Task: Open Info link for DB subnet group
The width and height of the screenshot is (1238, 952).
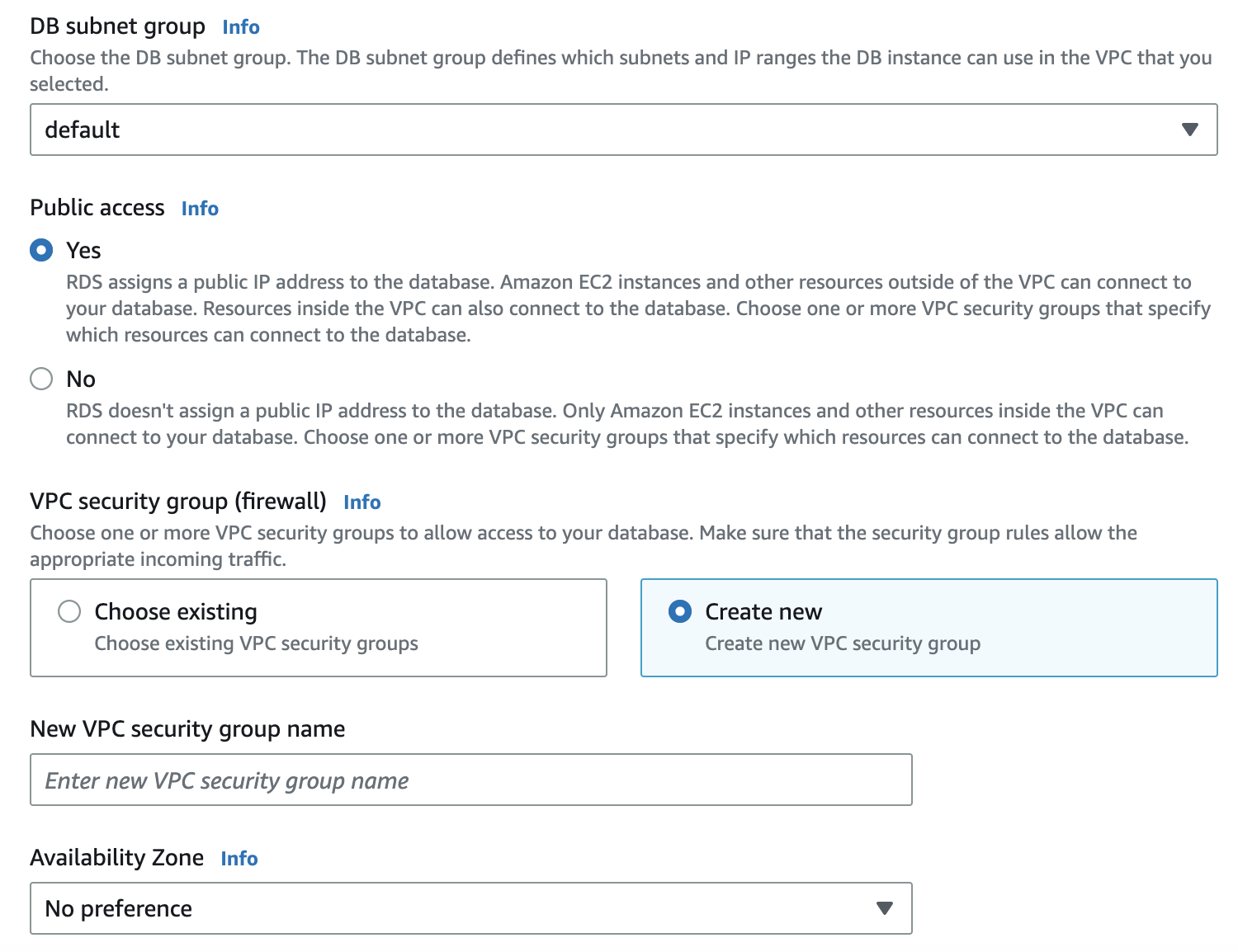Action: click(241, 27)
